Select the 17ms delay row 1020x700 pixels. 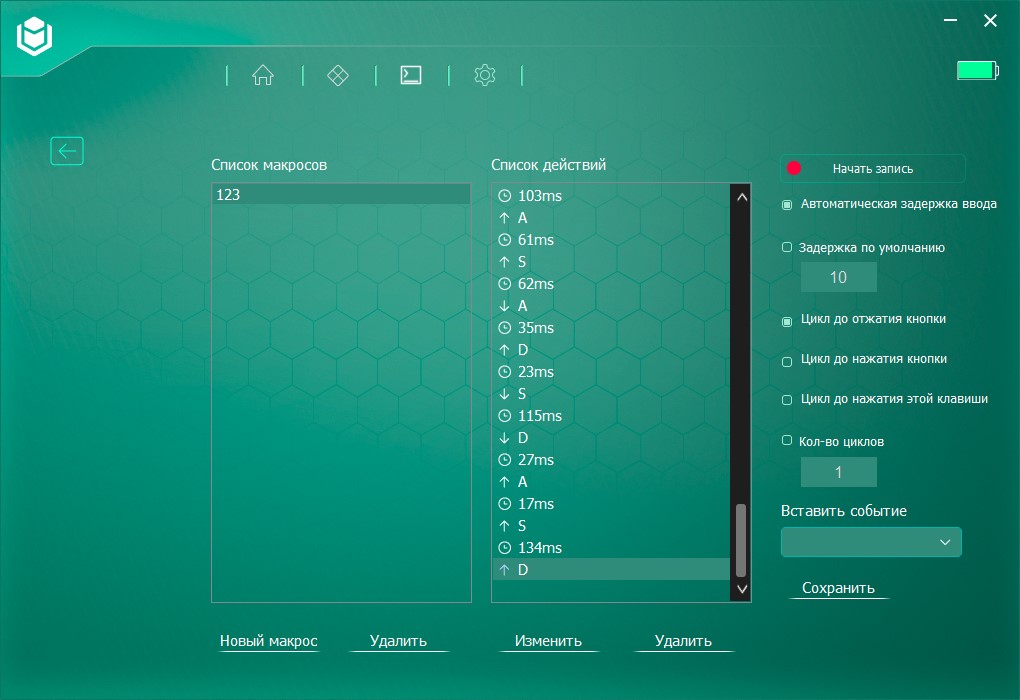point(611,504)
